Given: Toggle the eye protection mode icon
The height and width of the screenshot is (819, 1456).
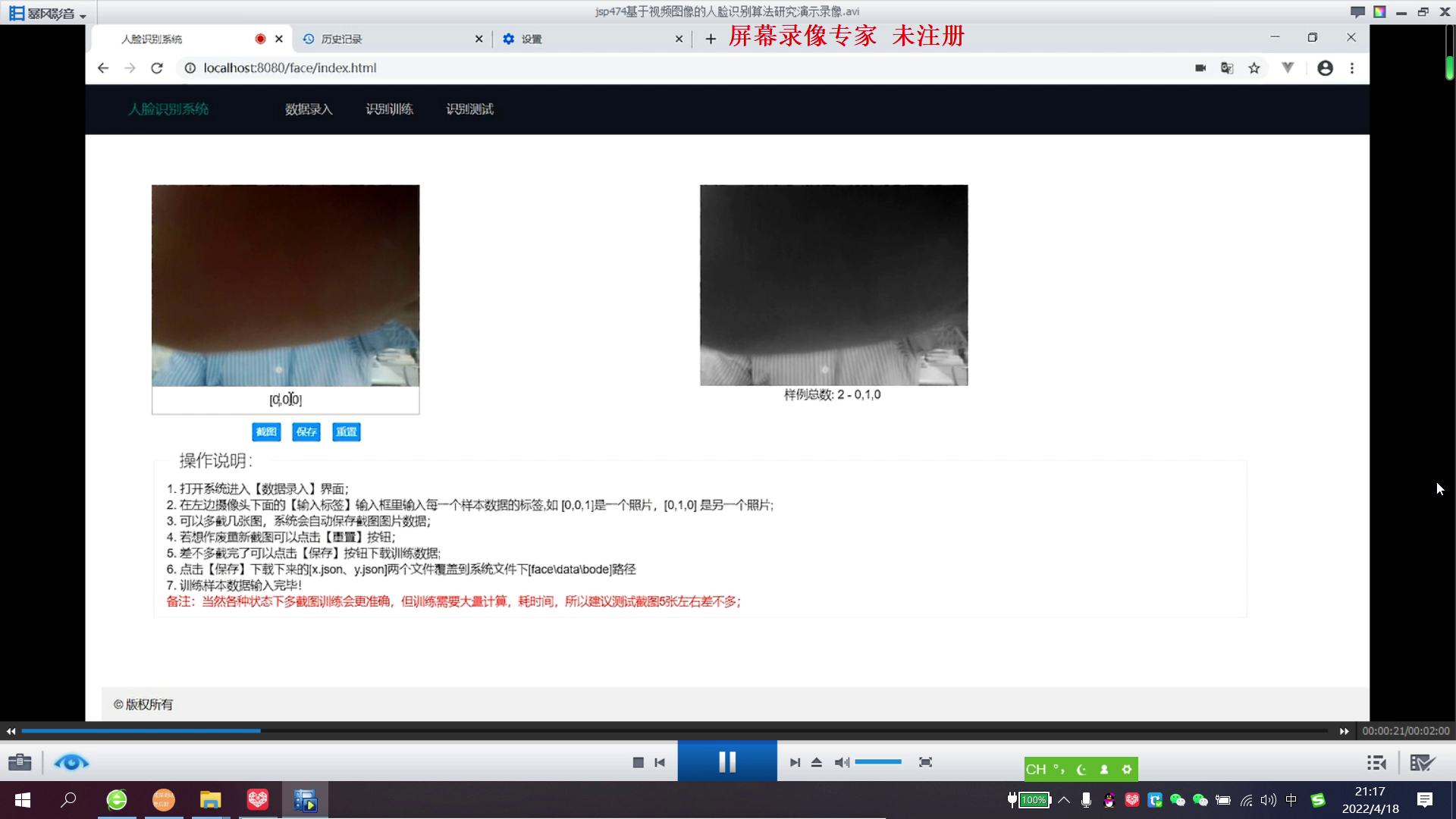Looking at the screenshot, I should click(x=71, y=762).
